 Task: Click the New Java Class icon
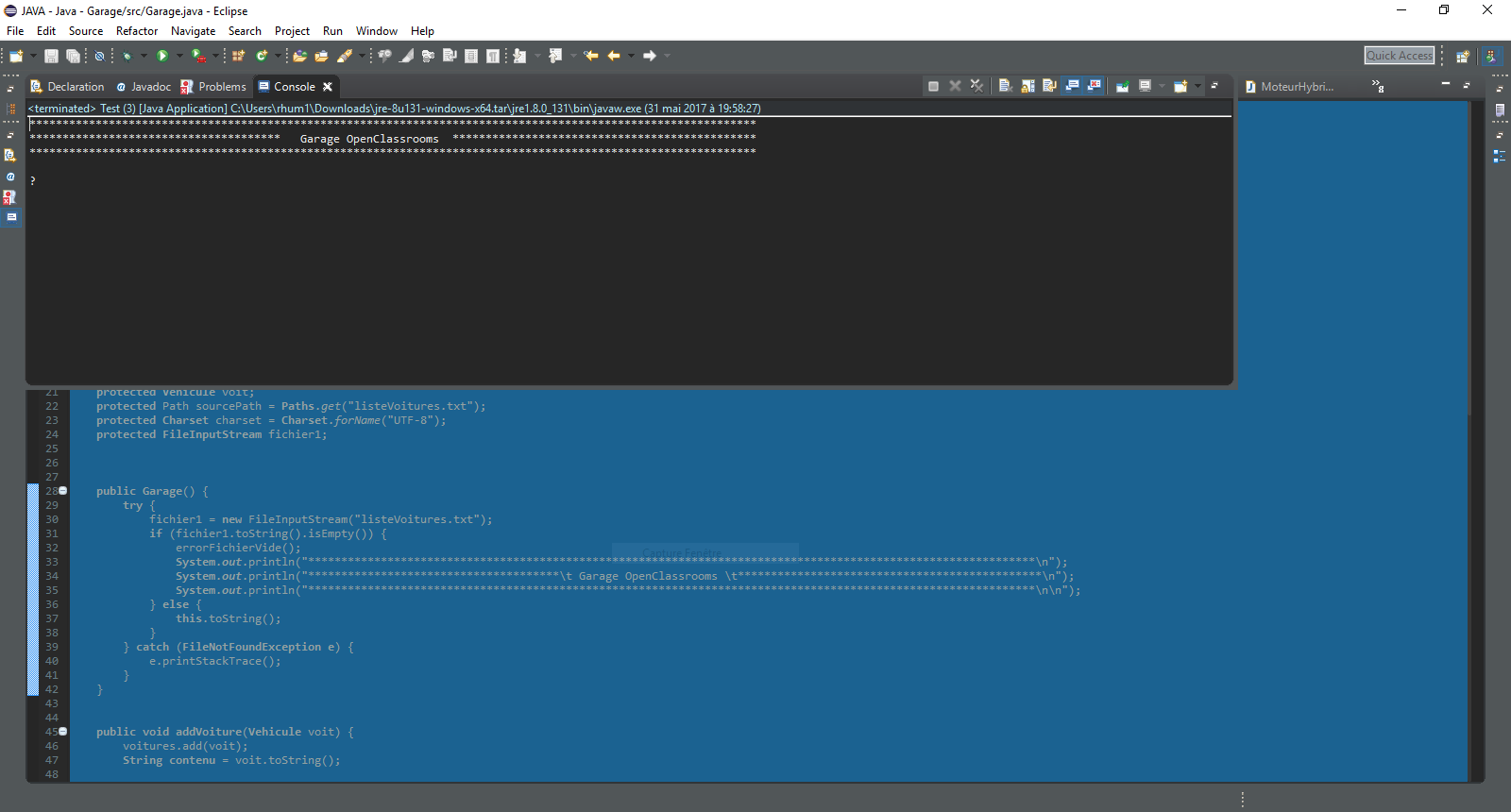pyautogui.click(x=262, y=56)
